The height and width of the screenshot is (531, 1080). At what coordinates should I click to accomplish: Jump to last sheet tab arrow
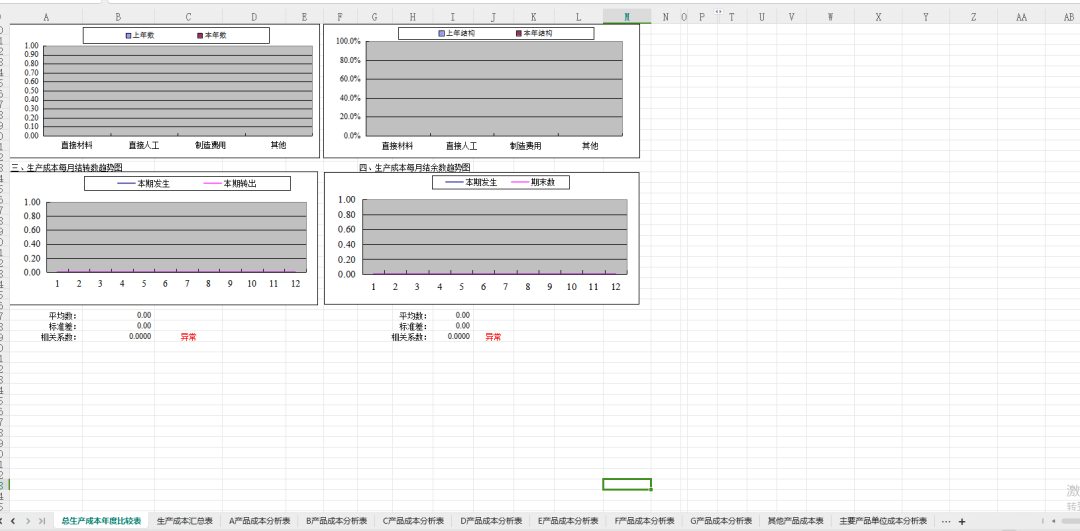(x=42, y=521)
